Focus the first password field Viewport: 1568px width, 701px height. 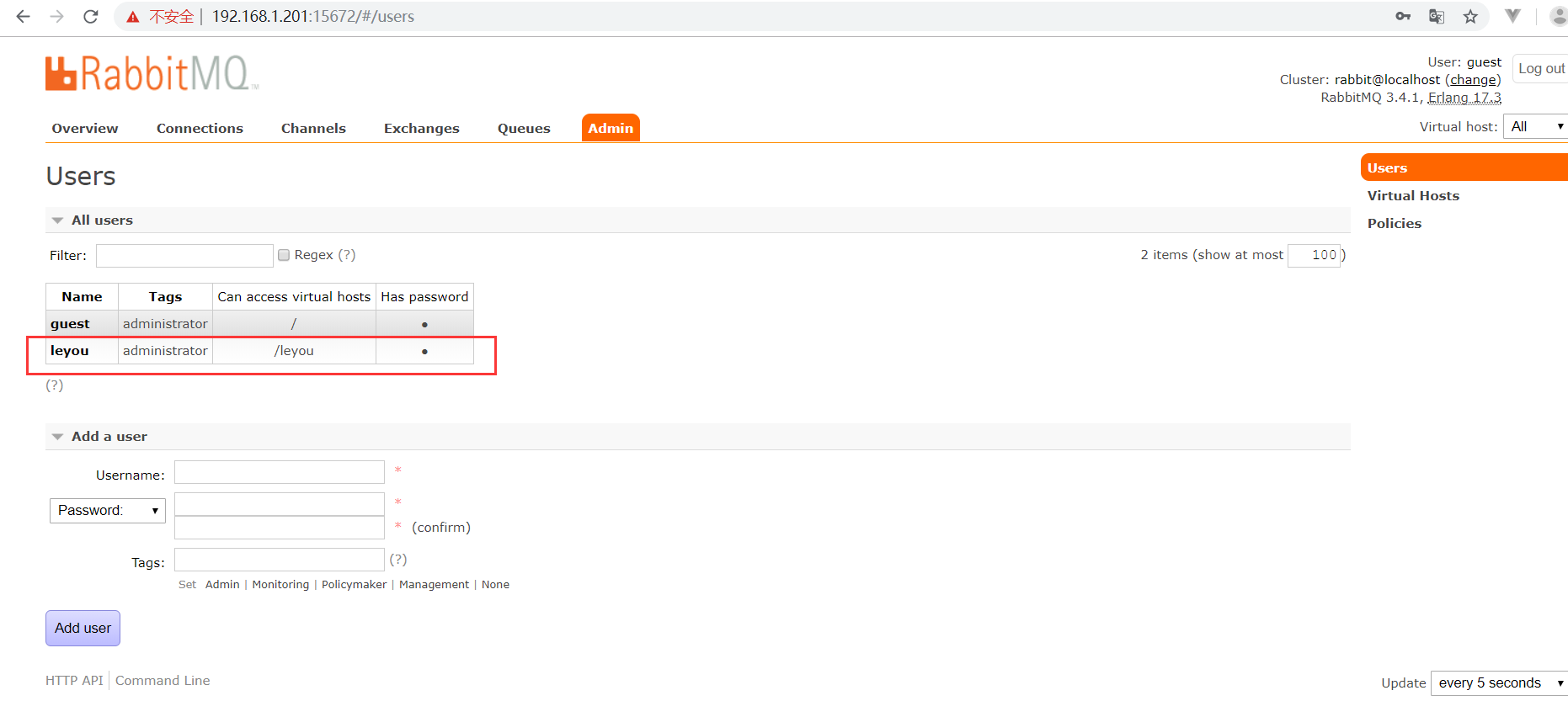click(280, 504)
